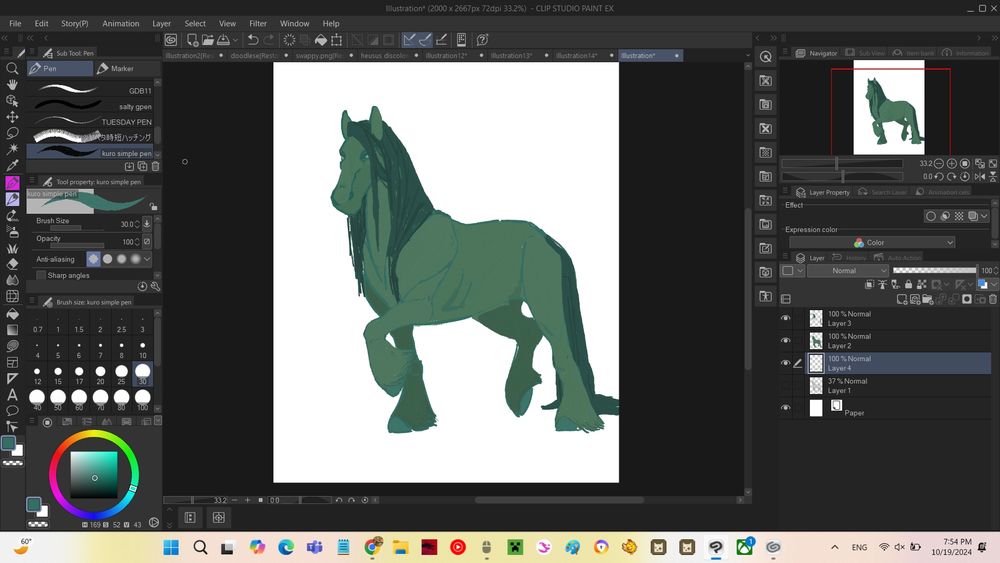
Task: Open the Expression color dropdown
Action: click(x=872, y=242)
